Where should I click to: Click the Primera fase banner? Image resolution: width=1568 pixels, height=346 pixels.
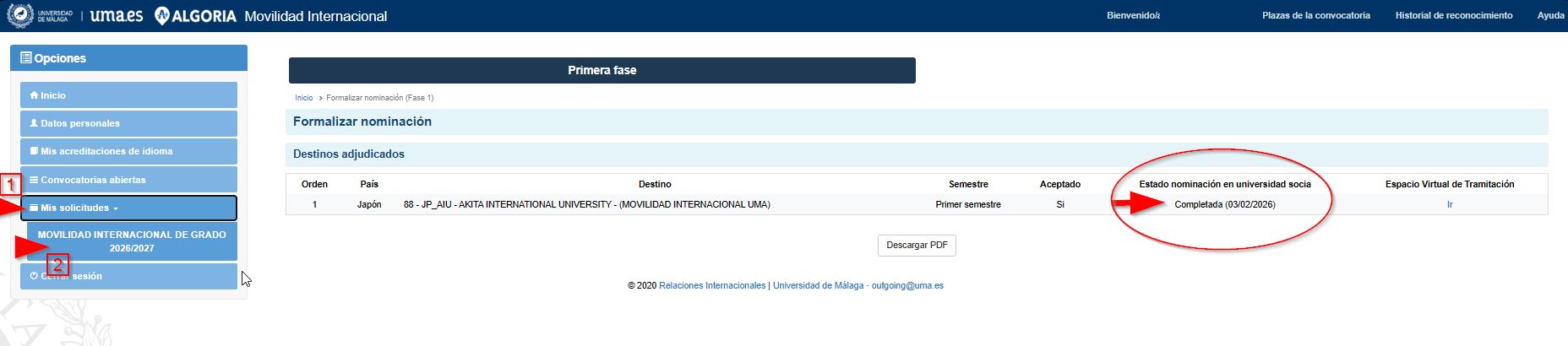coord(602,70)
